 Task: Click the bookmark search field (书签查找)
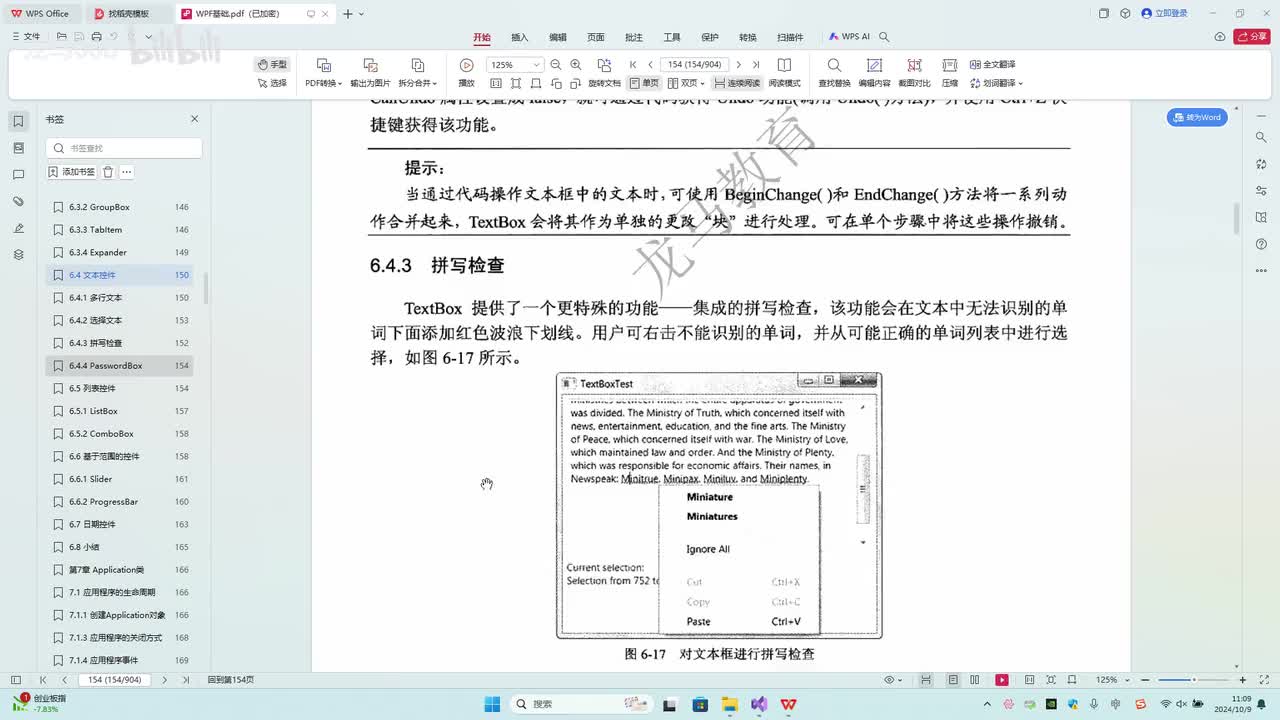pyautogui.click(x=124, y=148)
